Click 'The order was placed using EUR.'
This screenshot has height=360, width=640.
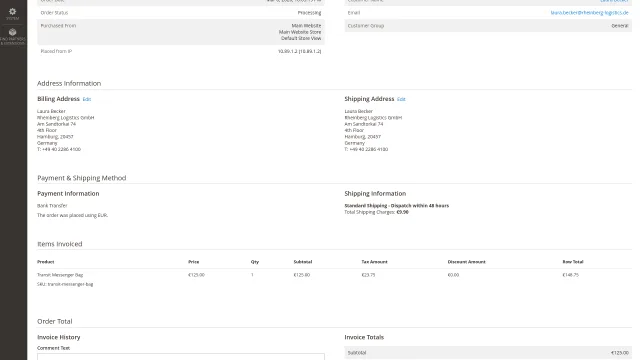pyautogui.click(x=72, y=215)
